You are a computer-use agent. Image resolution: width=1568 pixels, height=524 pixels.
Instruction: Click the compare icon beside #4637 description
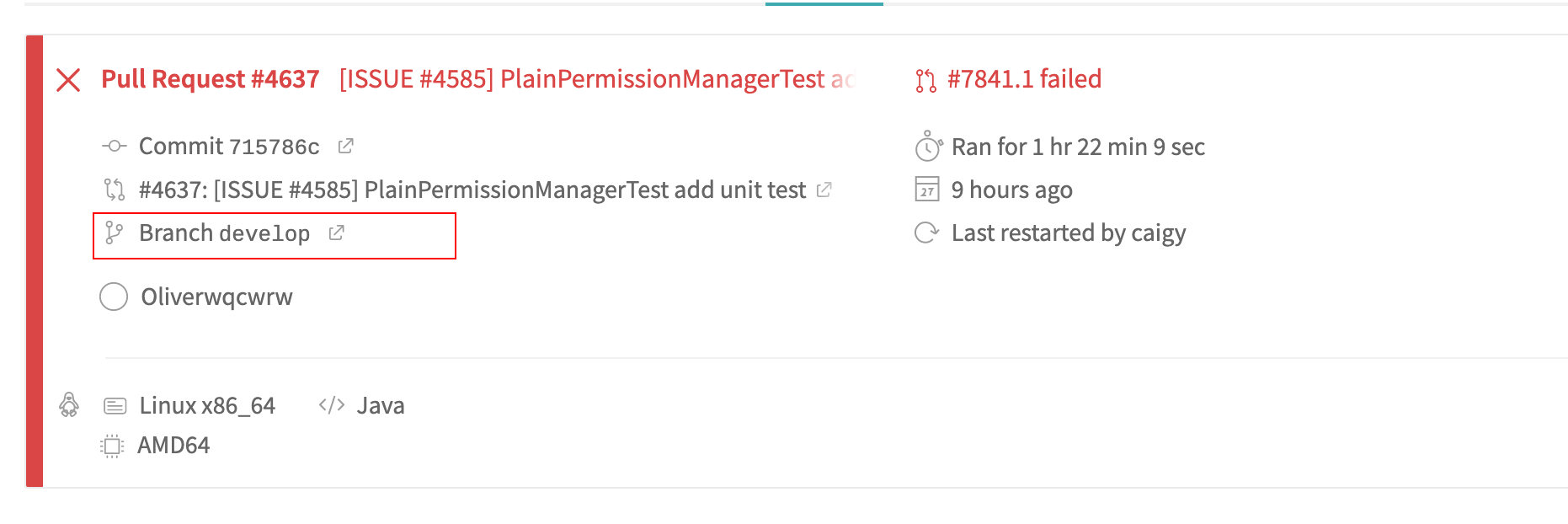pos(114,190)
